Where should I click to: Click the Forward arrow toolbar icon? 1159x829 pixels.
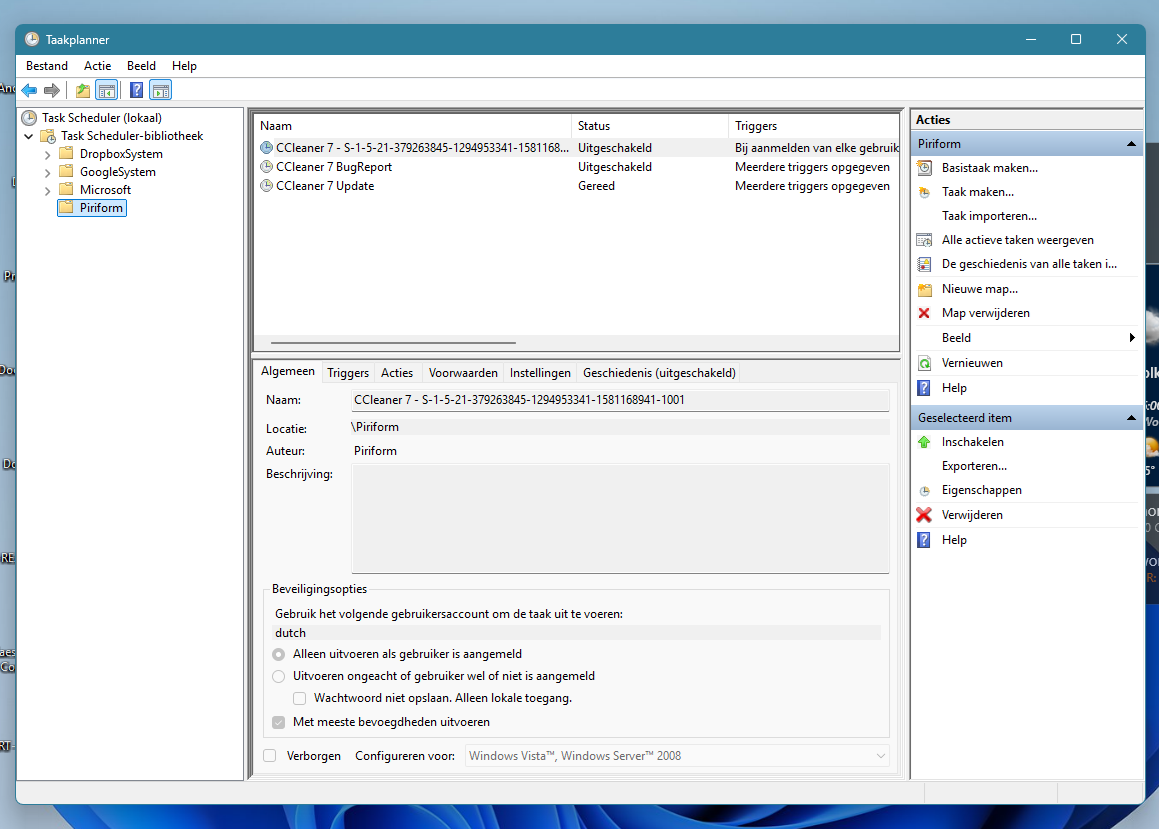52,91
